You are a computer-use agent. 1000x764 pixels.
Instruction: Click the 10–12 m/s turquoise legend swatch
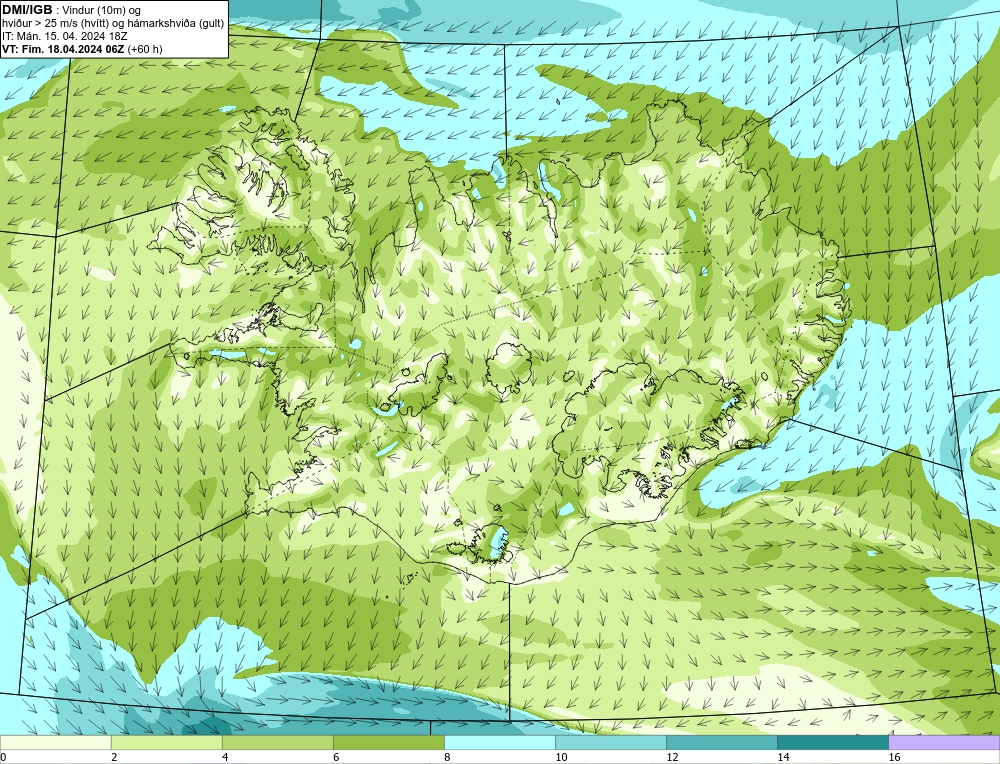610,742
